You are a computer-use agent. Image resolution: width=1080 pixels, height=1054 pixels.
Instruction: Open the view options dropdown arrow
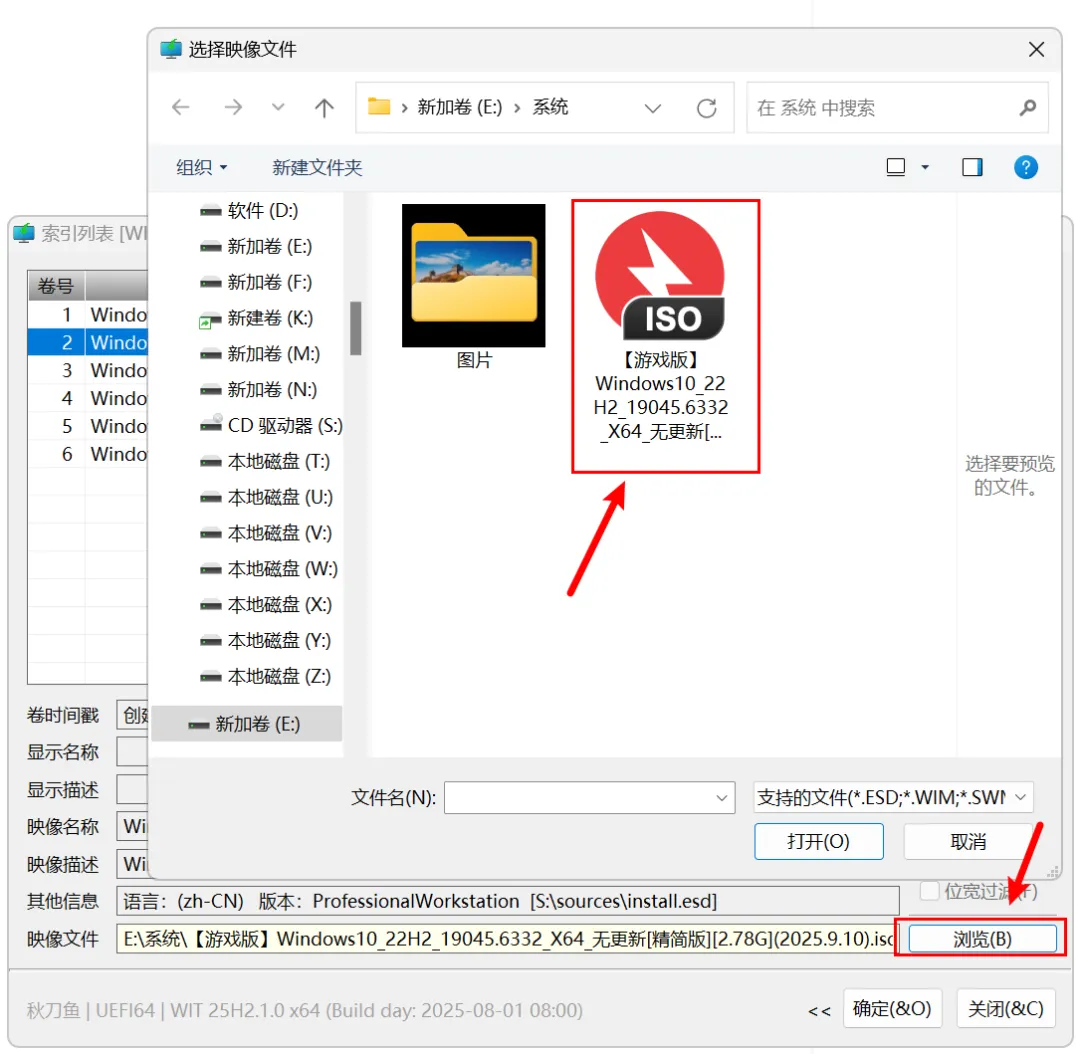(x=925, y=167)
